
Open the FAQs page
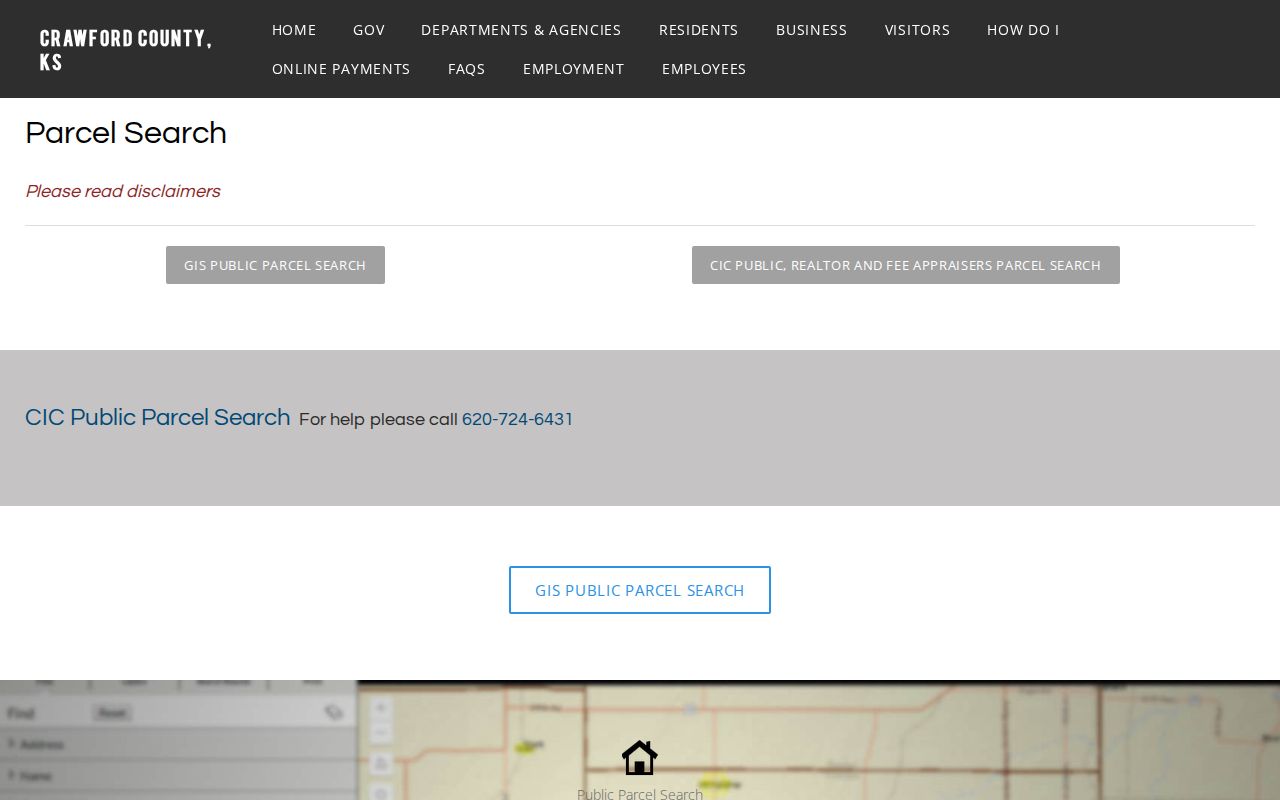(x=467, y=69)
